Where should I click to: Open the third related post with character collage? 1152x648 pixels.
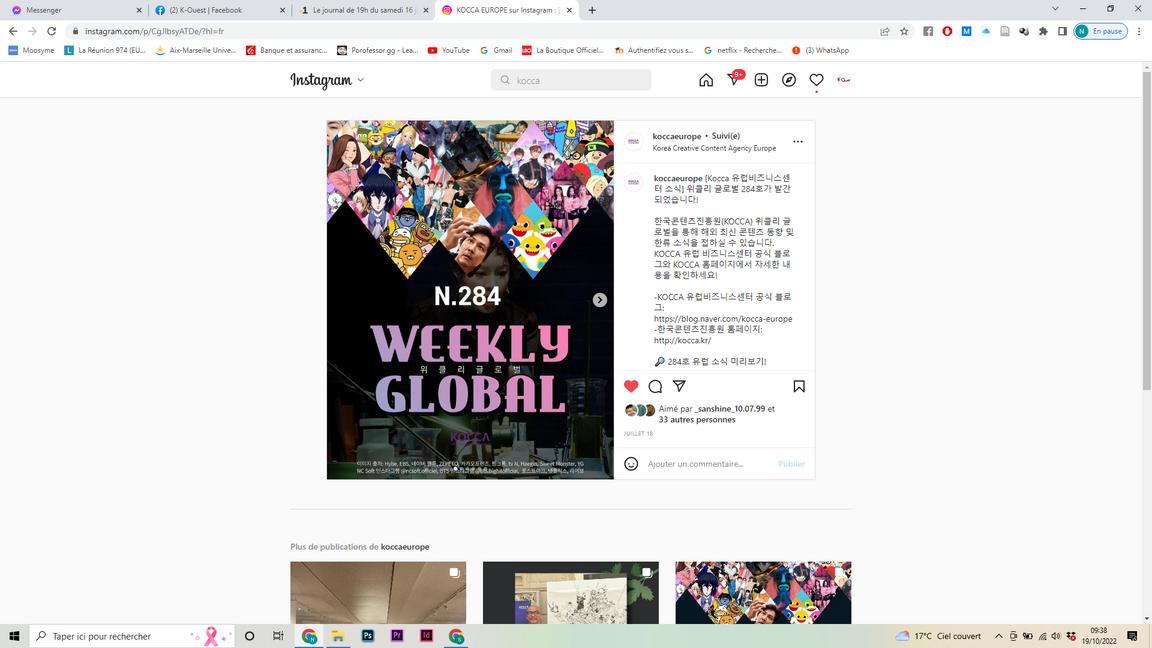pos(763,593)
